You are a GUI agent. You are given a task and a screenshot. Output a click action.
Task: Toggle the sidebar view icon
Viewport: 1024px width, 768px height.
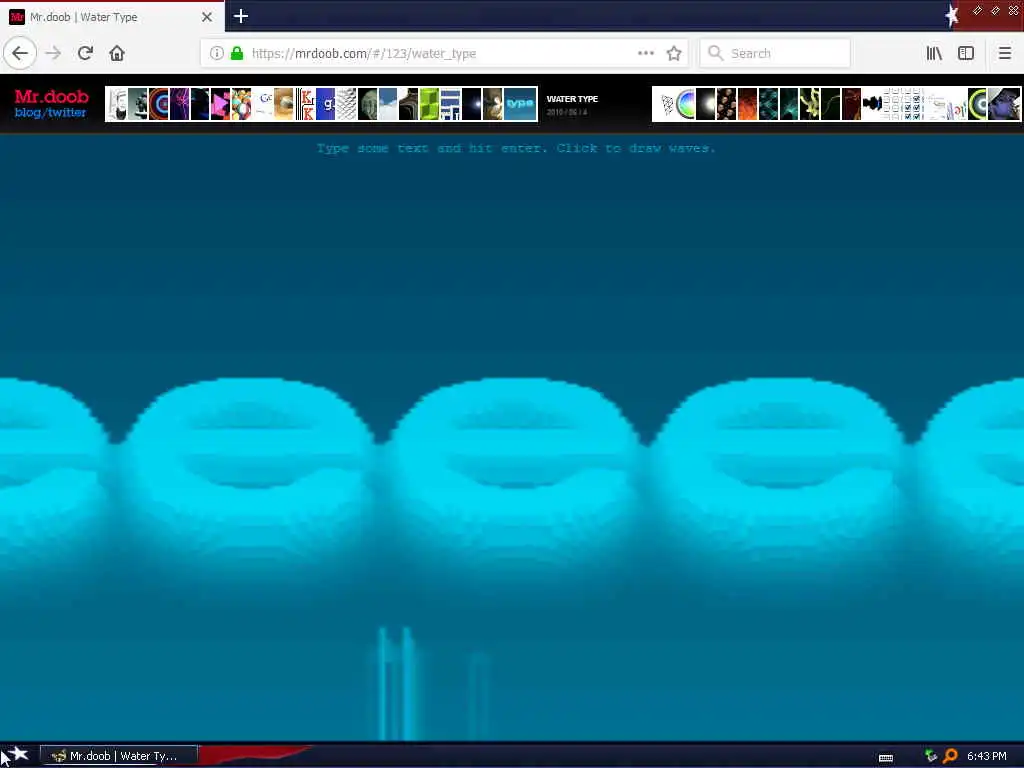tap(966, 53)
